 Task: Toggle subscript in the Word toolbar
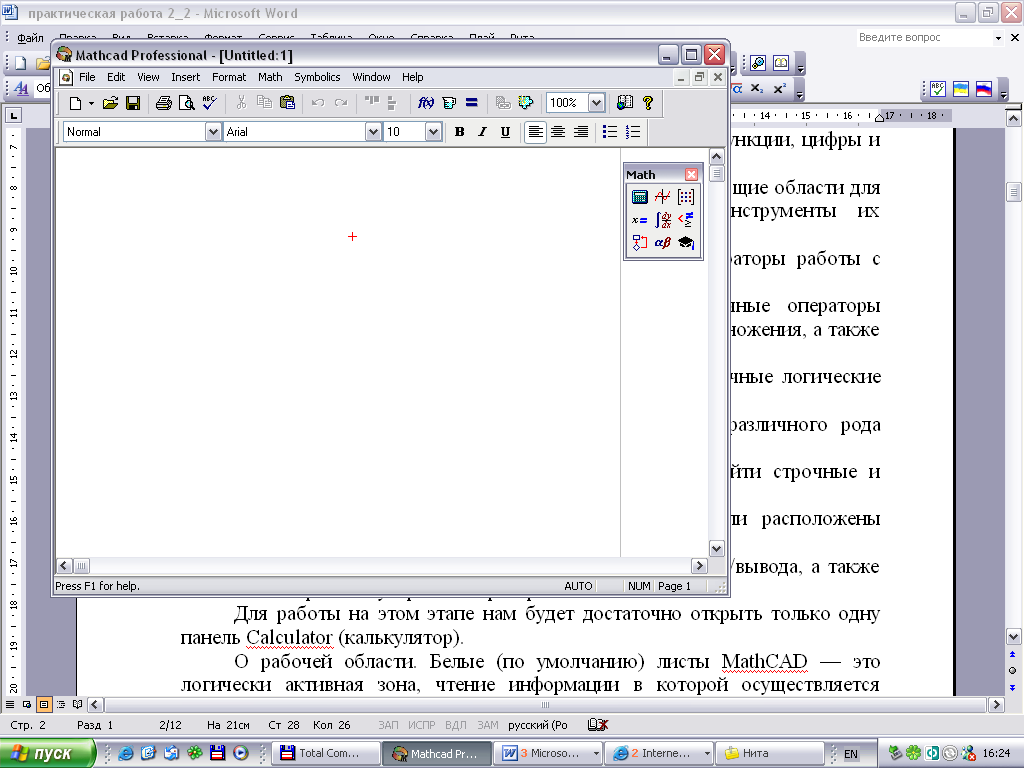(x=756, y=89)
